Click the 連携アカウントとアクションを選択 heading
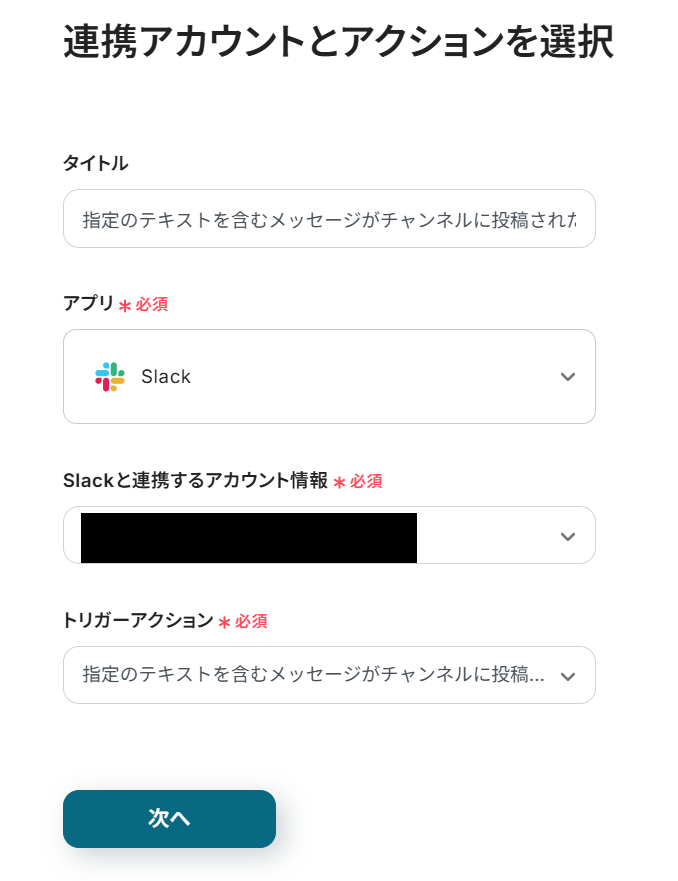 coord(338,43)
